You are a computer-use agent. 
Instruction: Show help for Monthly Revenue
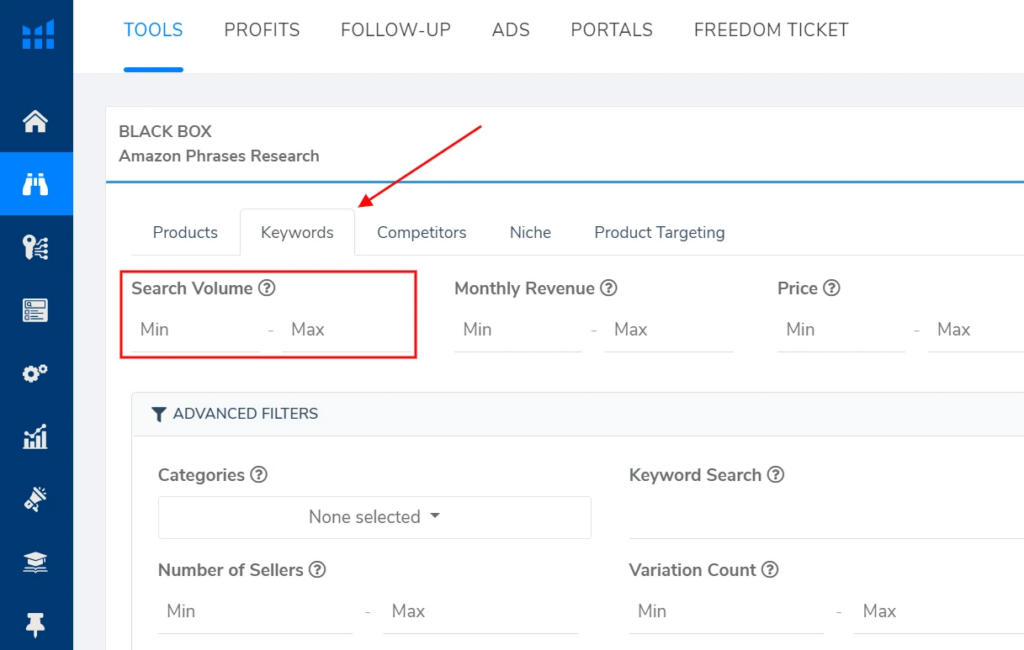point(609,288)
